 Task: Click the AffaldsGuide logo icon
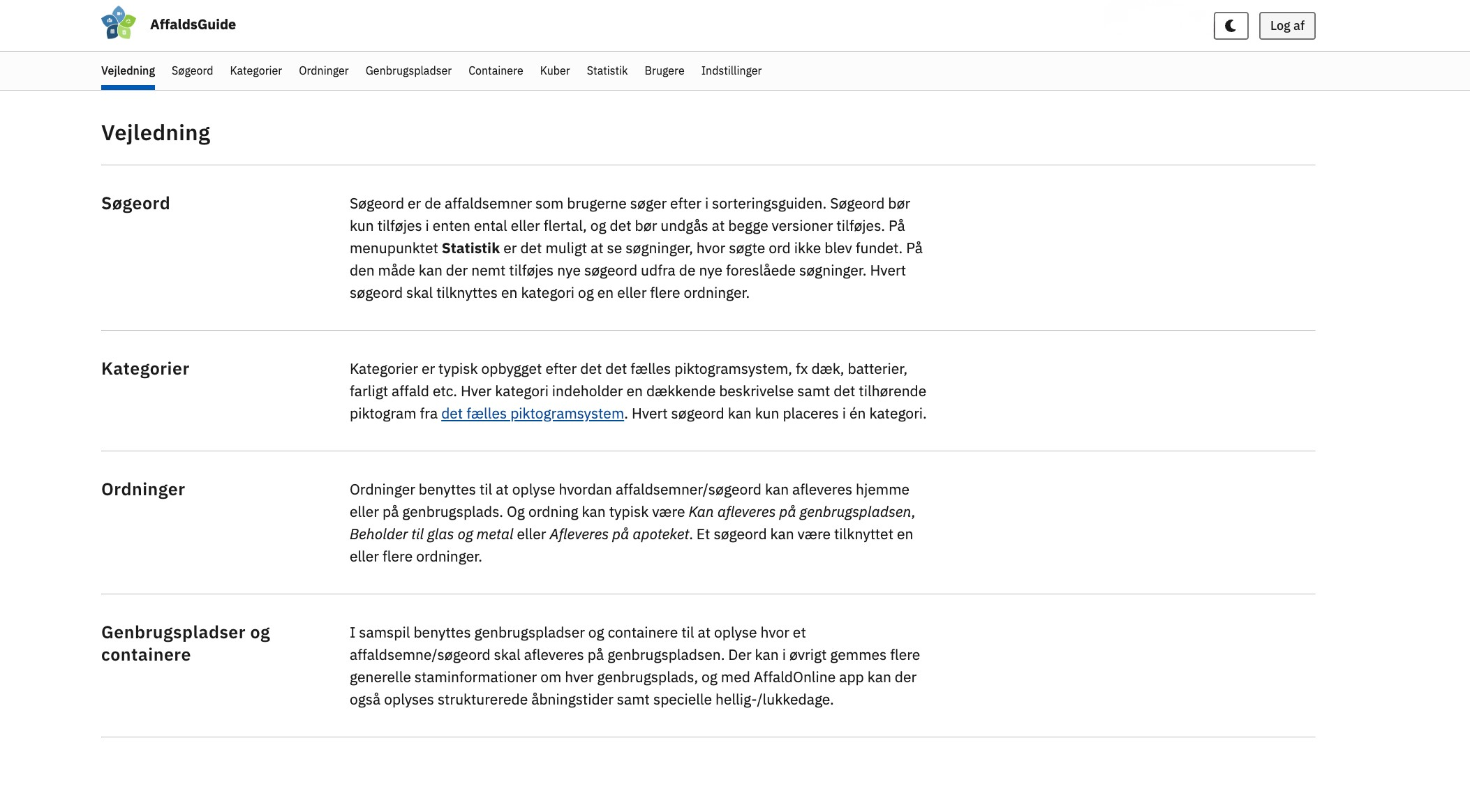[119, 23]
